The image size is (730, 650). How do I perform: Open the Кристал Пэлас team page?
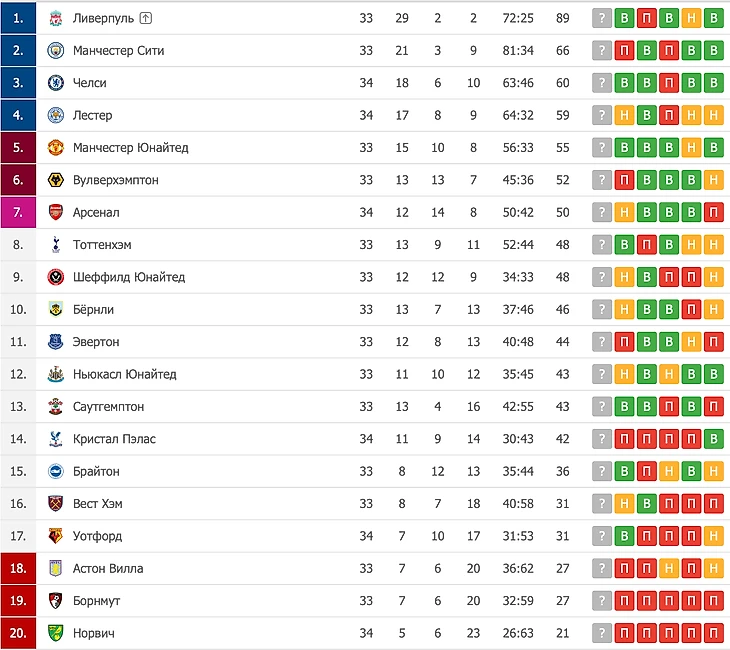pos(114,439)
